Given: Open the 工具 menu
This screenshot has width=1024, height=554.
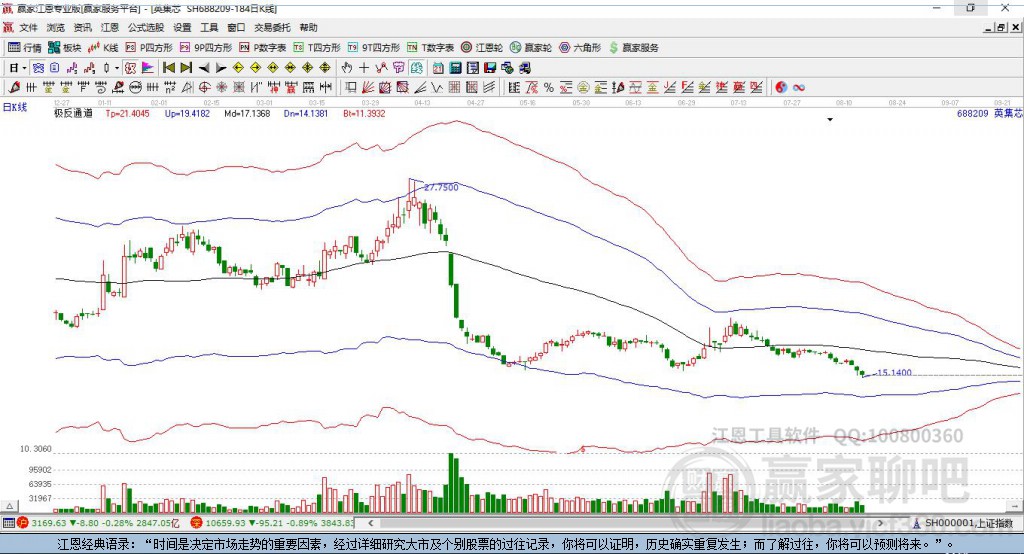Looking at the screenshot, I should point(209,27).
